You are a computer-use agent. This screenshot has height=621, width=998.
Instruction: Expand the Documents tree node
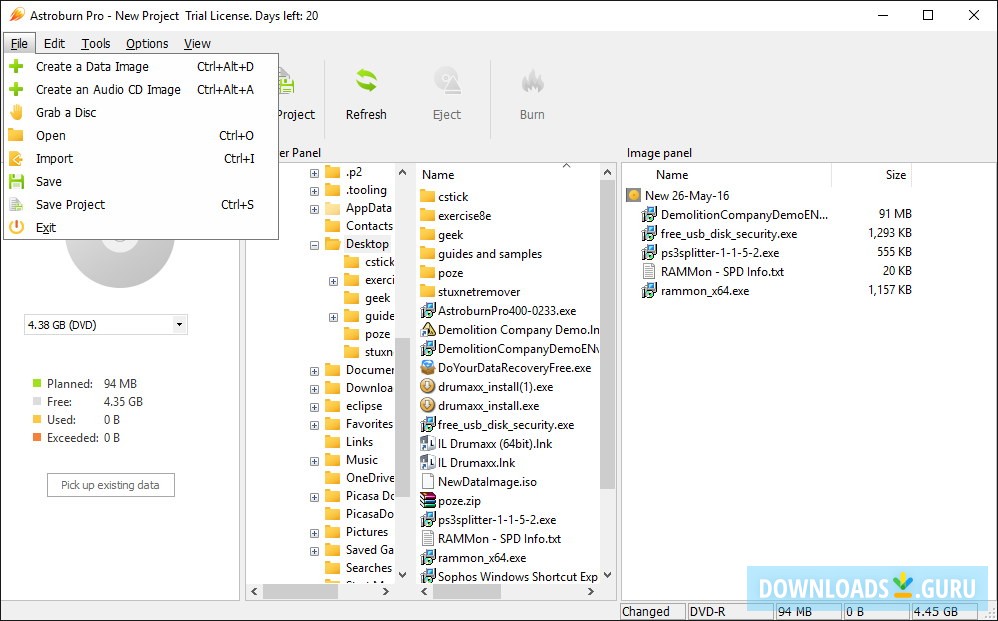point(314,369)
